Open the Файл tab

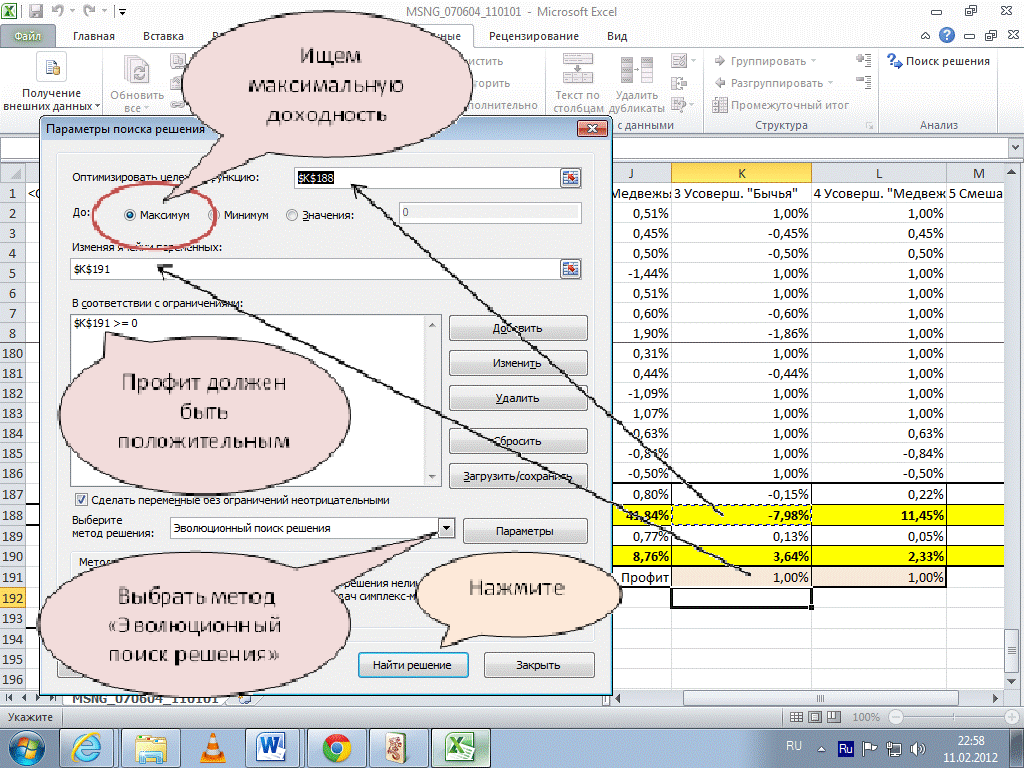[x=27, y=36]
